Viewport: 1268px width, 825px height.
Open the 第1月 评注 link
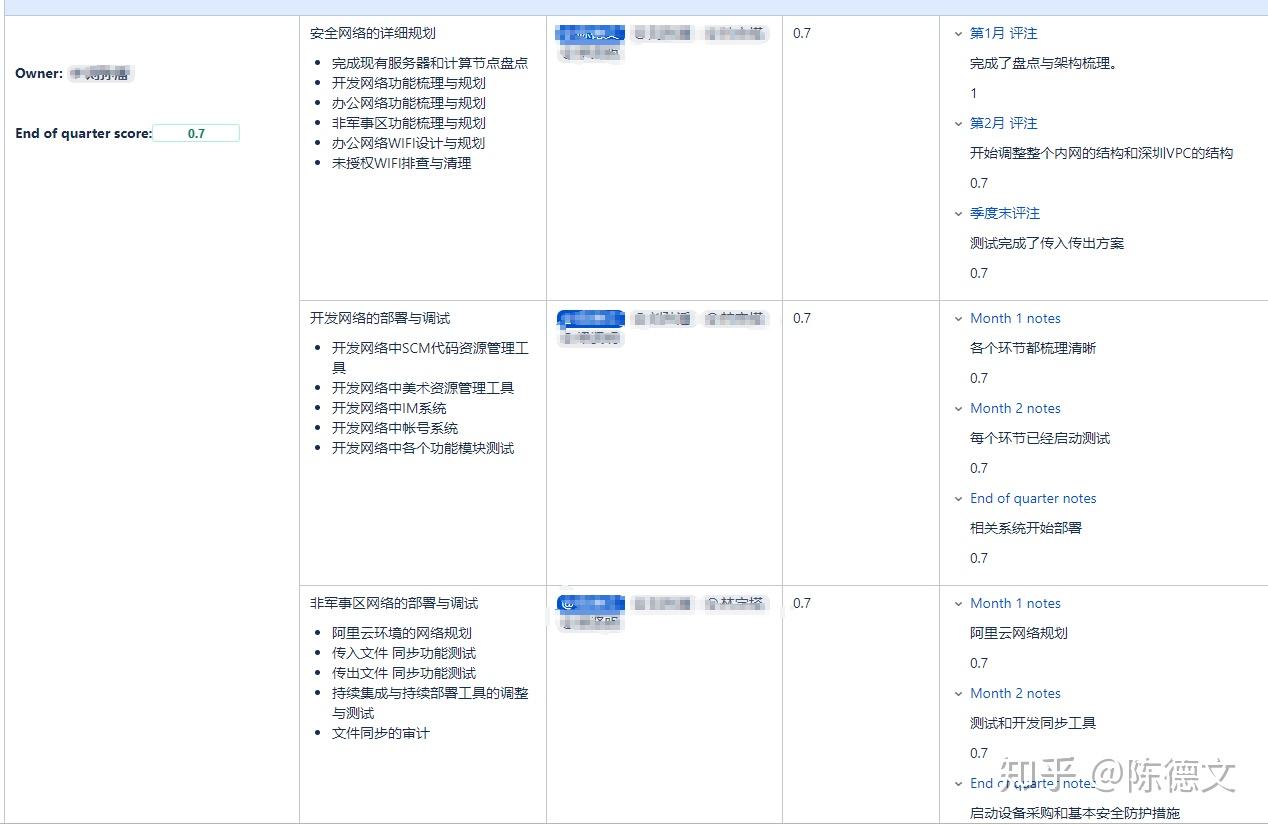(x=1002, y=33)
